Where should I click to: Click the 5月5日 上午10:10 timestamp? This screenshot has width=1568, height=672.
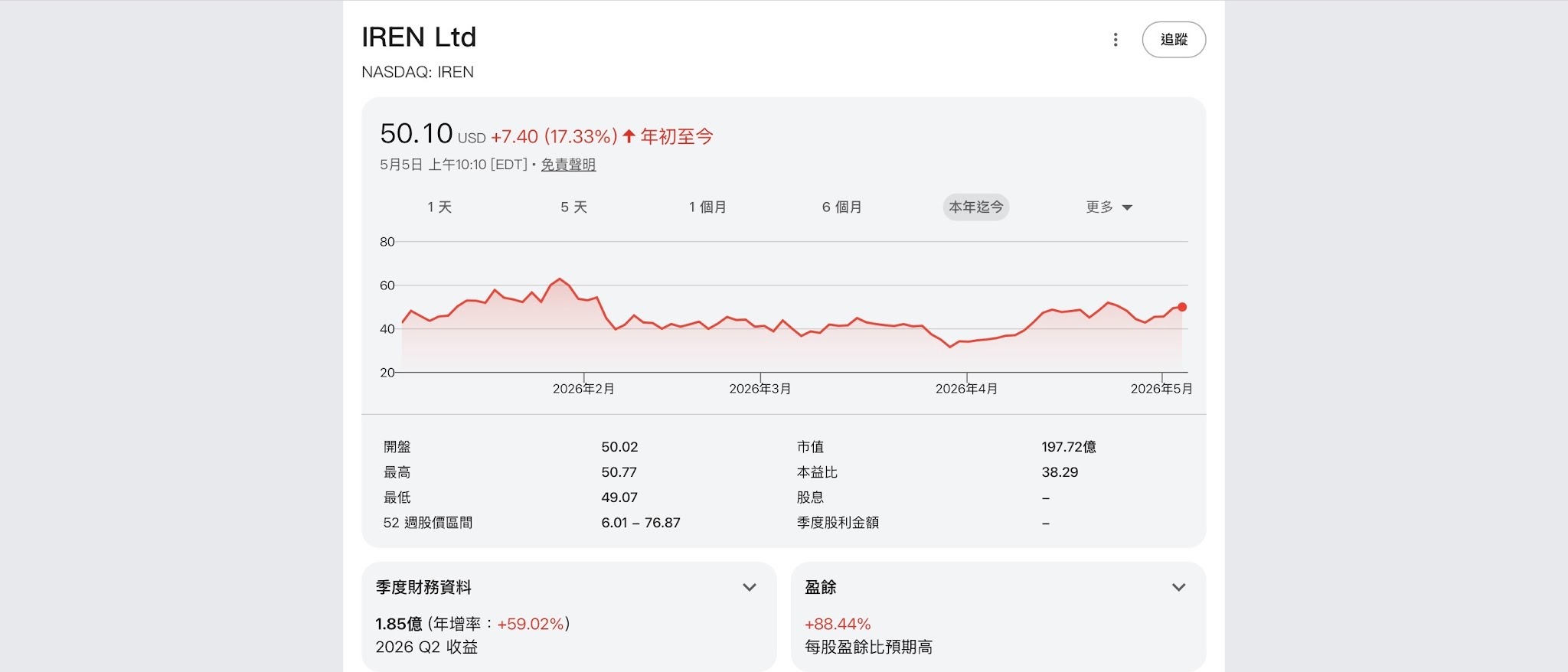[x=453, y=165]
